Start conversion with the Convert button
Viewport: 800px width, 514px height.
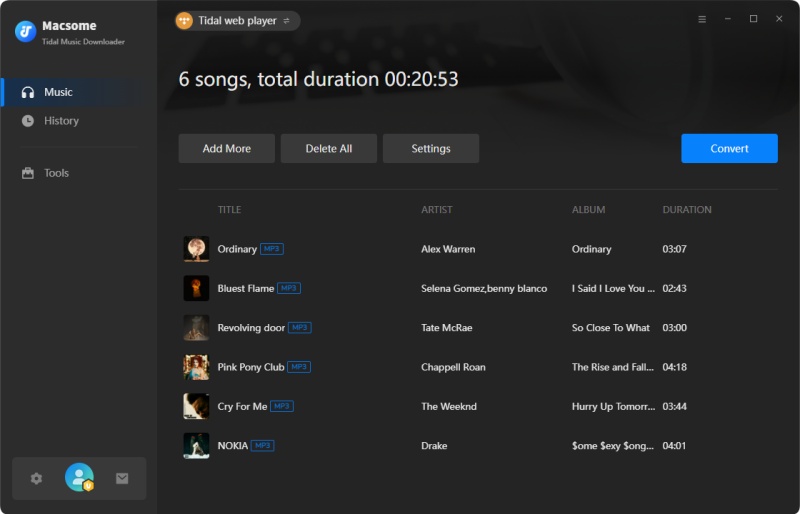(729, 149)
